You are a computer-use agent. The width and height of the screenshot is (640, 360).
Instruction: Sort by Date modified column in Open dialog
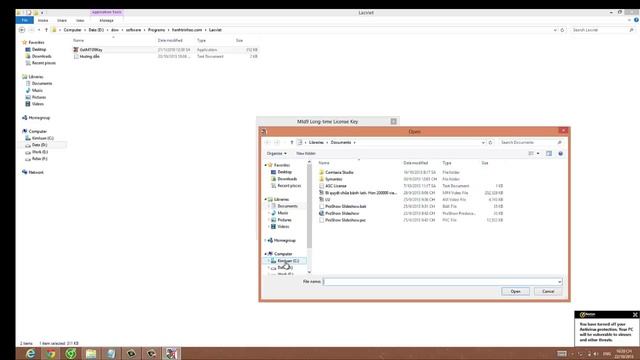pos(416,163)
